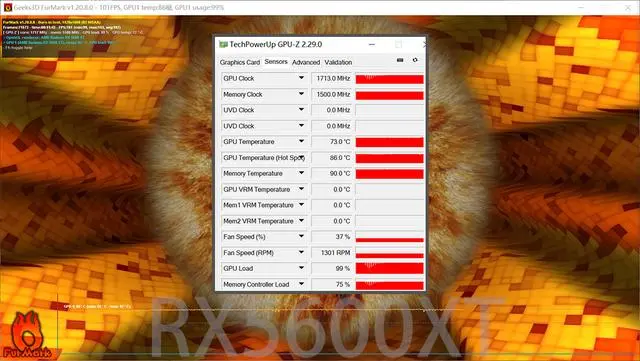Viewport: 640px width, 361px height.
Task: Minimize the GPU-Z window
Action: (x=372, y=45)
